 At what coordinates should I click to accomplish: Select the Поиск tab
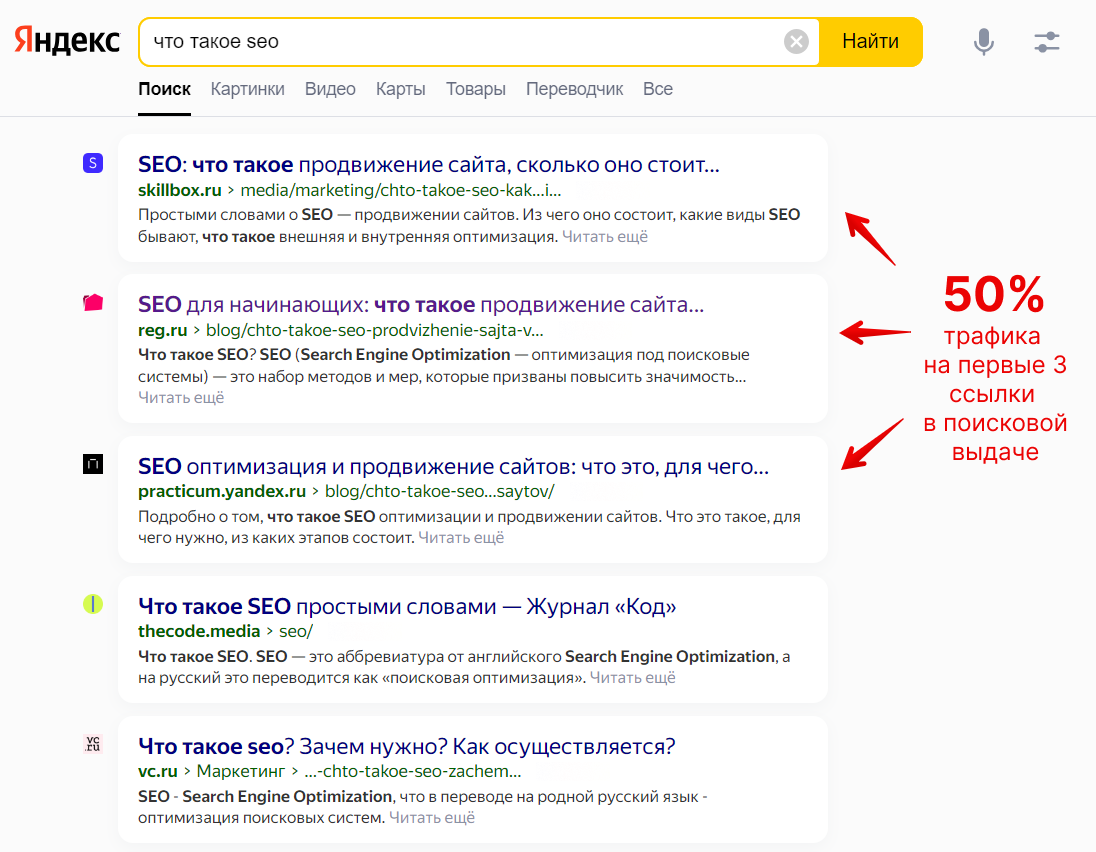click(x=164, y=89)
